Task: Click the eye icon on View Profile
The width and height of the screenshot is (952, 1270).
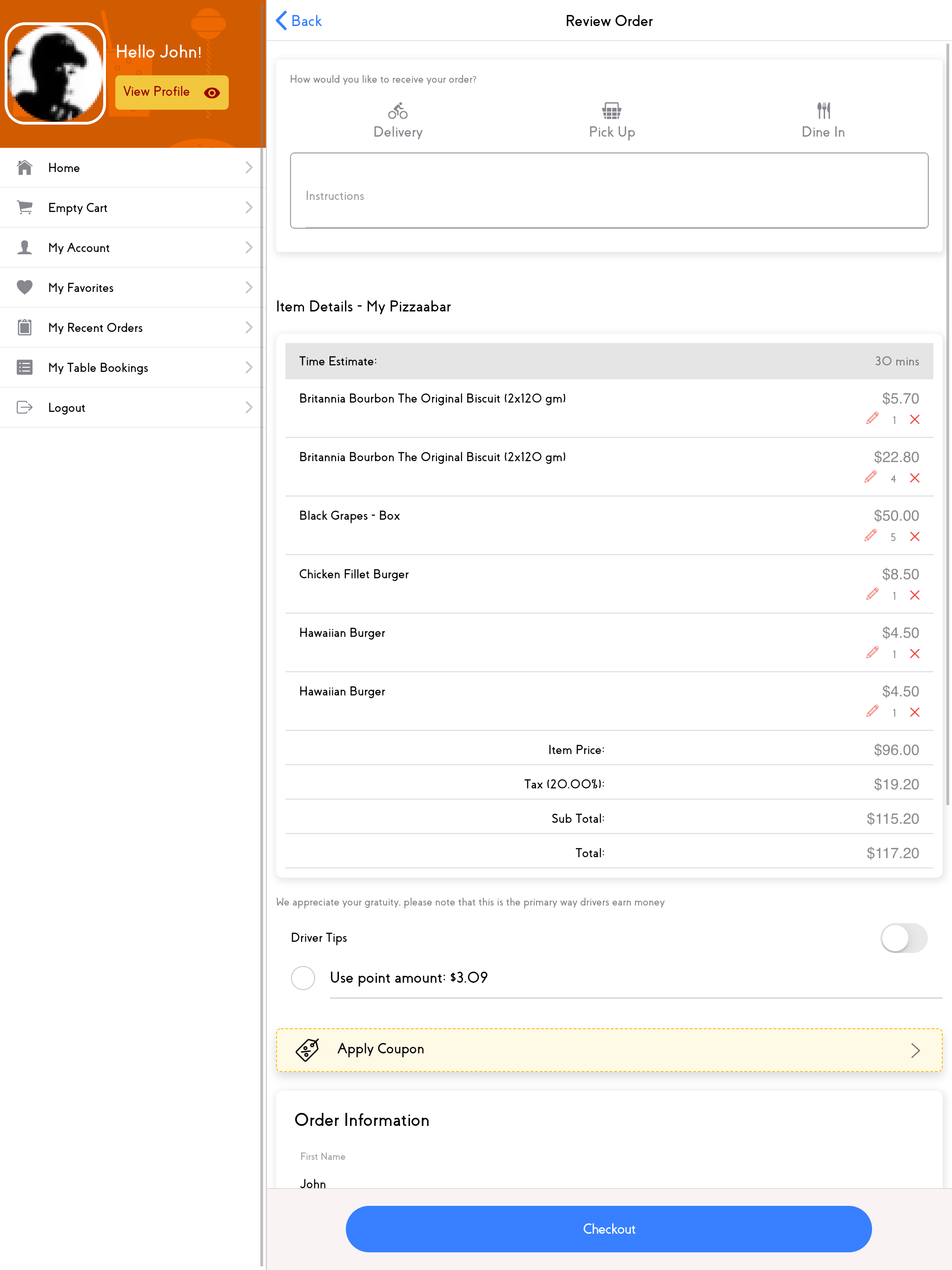Action: (212, 93)
